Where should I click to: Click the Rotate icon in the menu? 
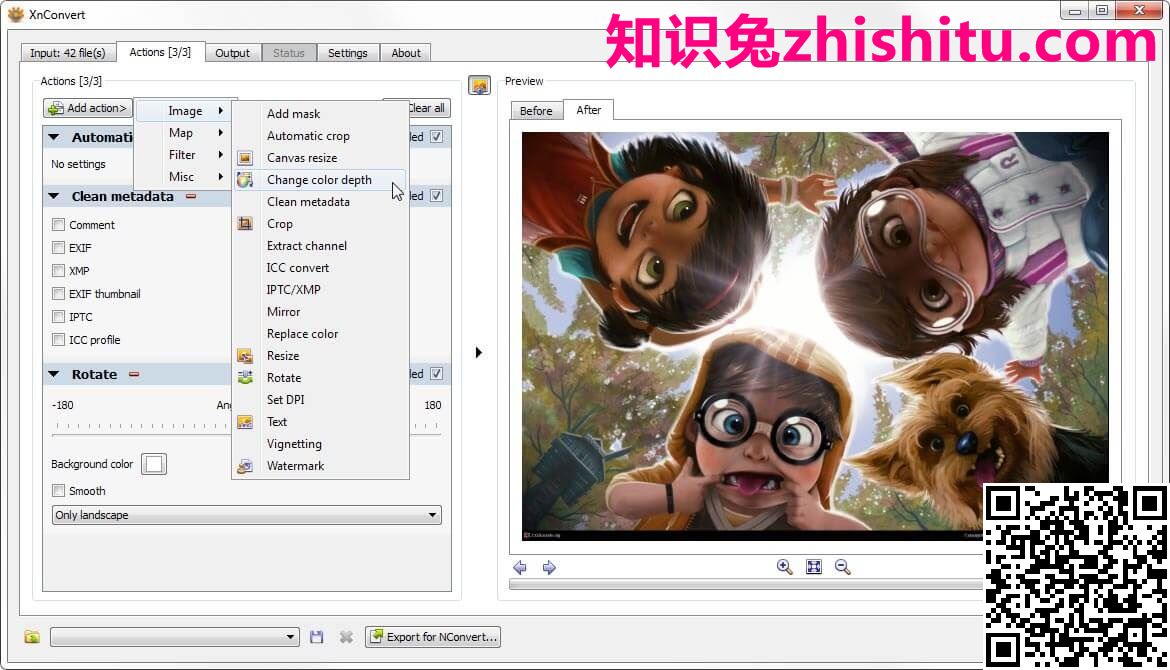[245, 378]
